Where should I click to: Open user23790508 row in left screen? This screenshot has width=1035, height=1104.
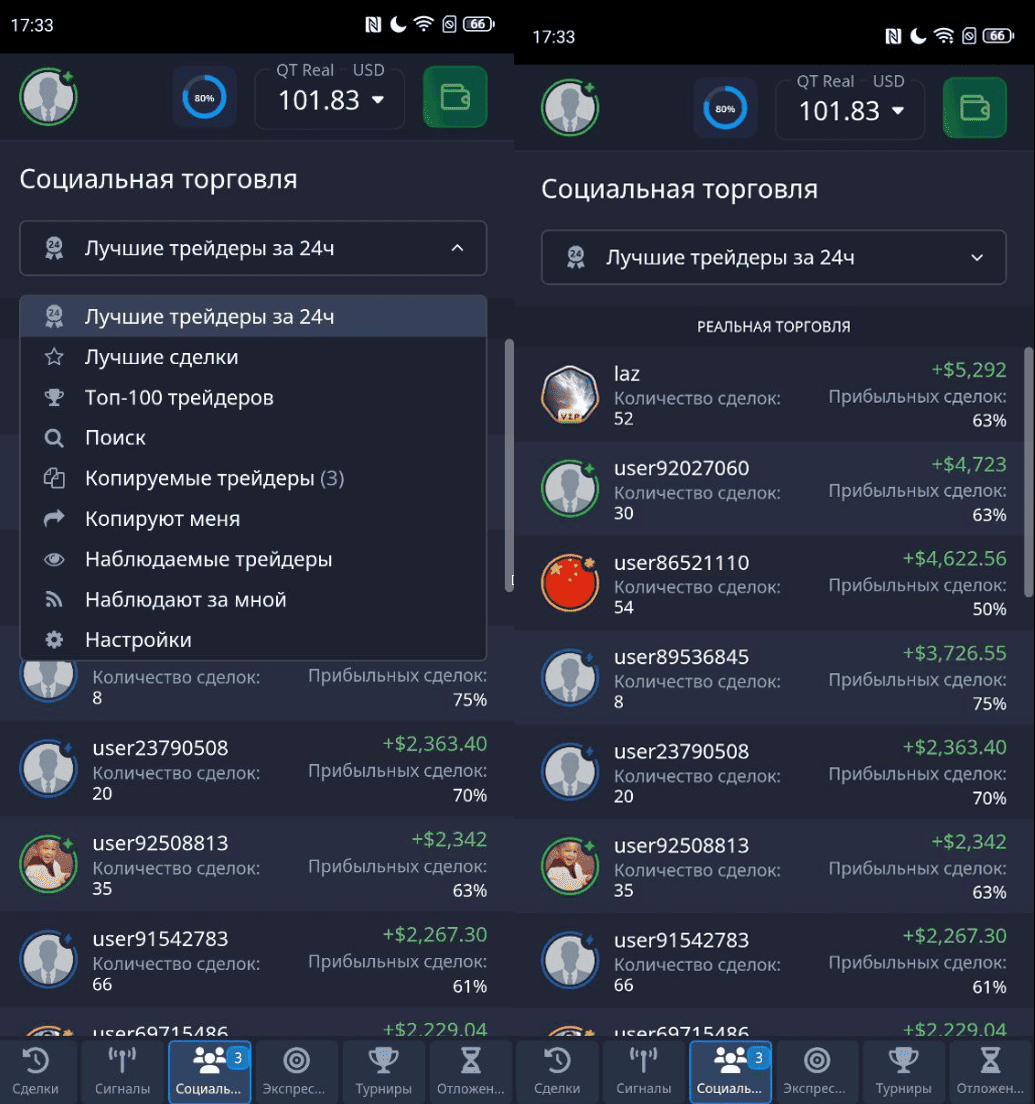coord(253,770)
